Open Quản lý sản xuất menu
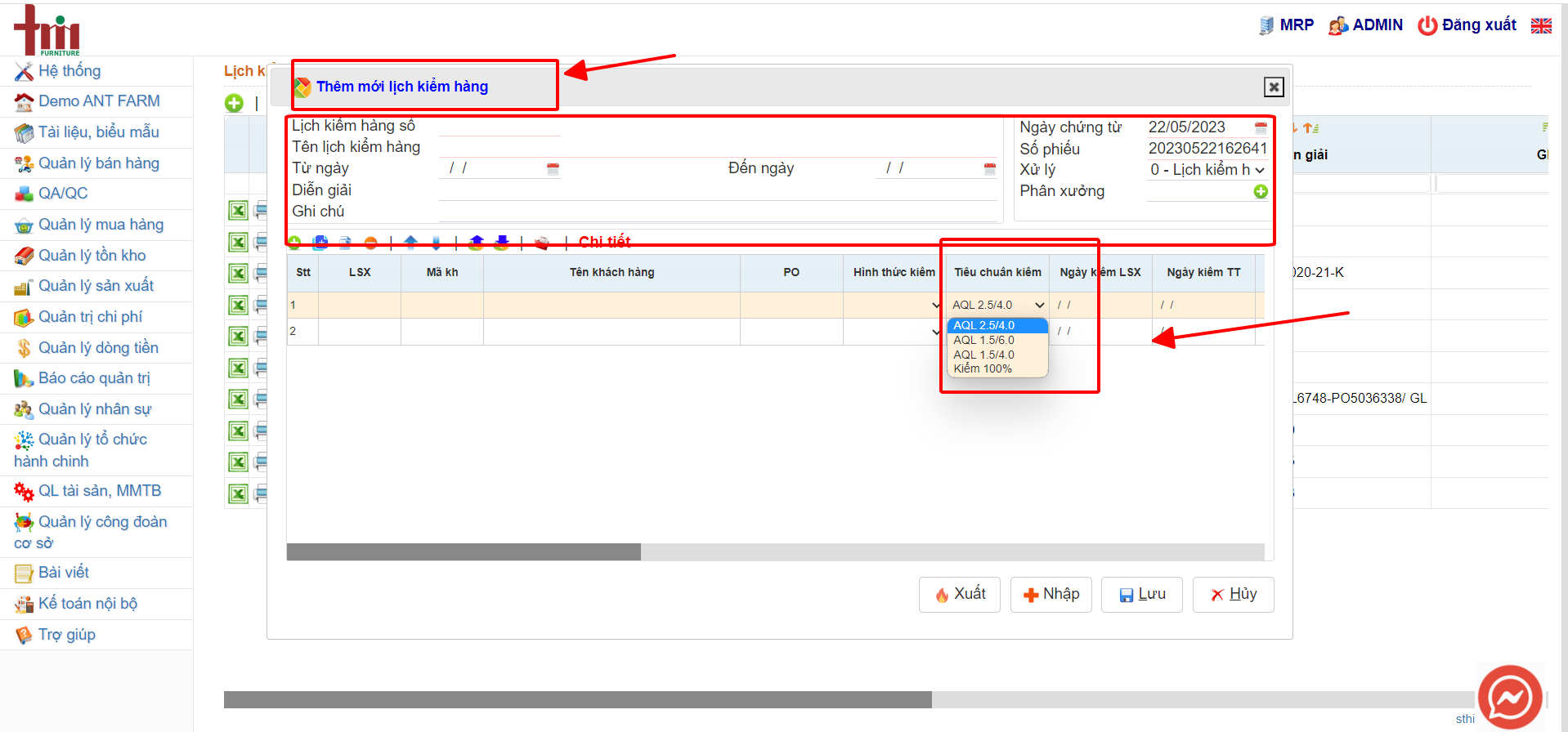The height and width of the screenshot is (732, 1568). tap(96, 286)
